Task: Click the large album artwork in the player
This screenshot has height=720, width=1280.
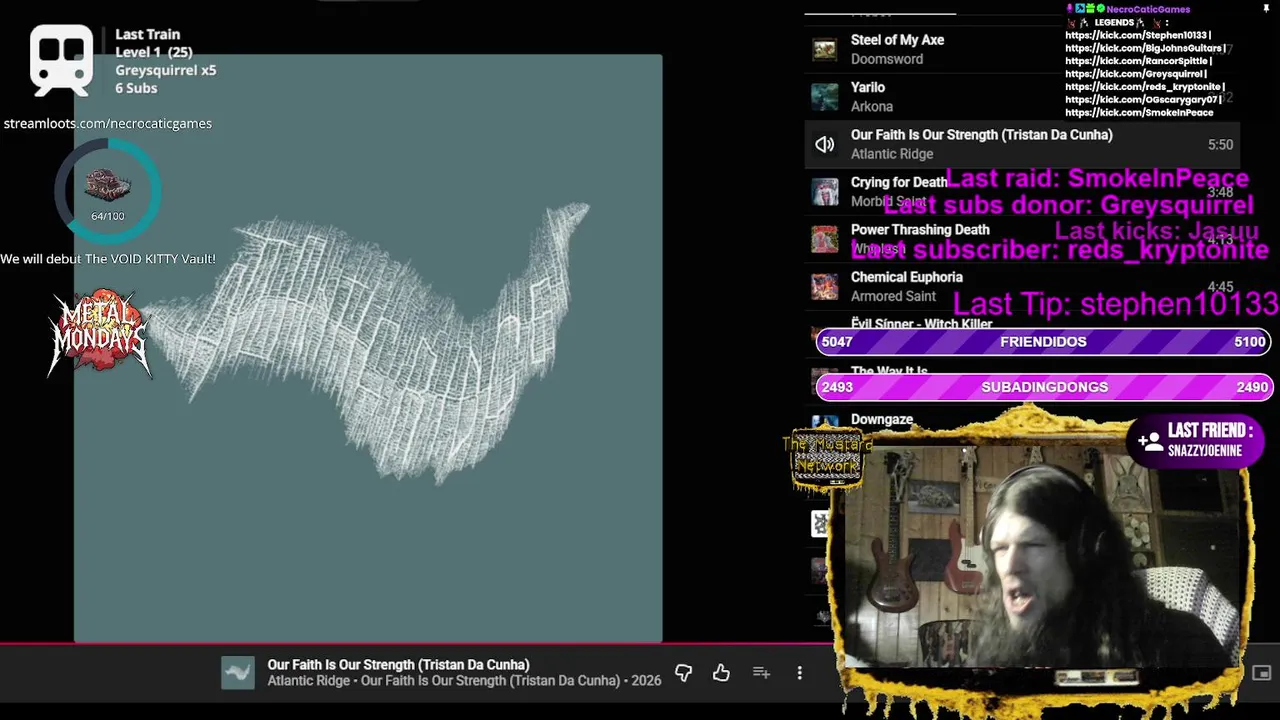Action: pyautogui.click(x=368, y=348)
